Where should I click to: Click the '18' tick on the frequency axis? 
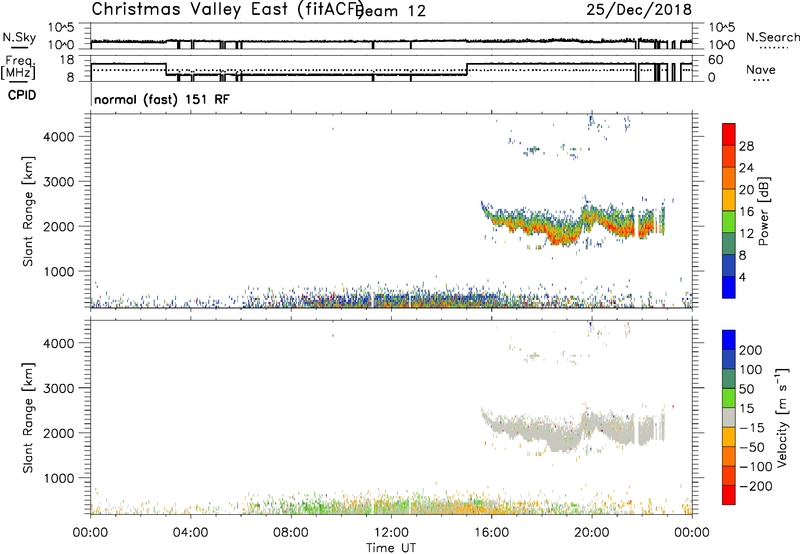[x=68, y=60]
